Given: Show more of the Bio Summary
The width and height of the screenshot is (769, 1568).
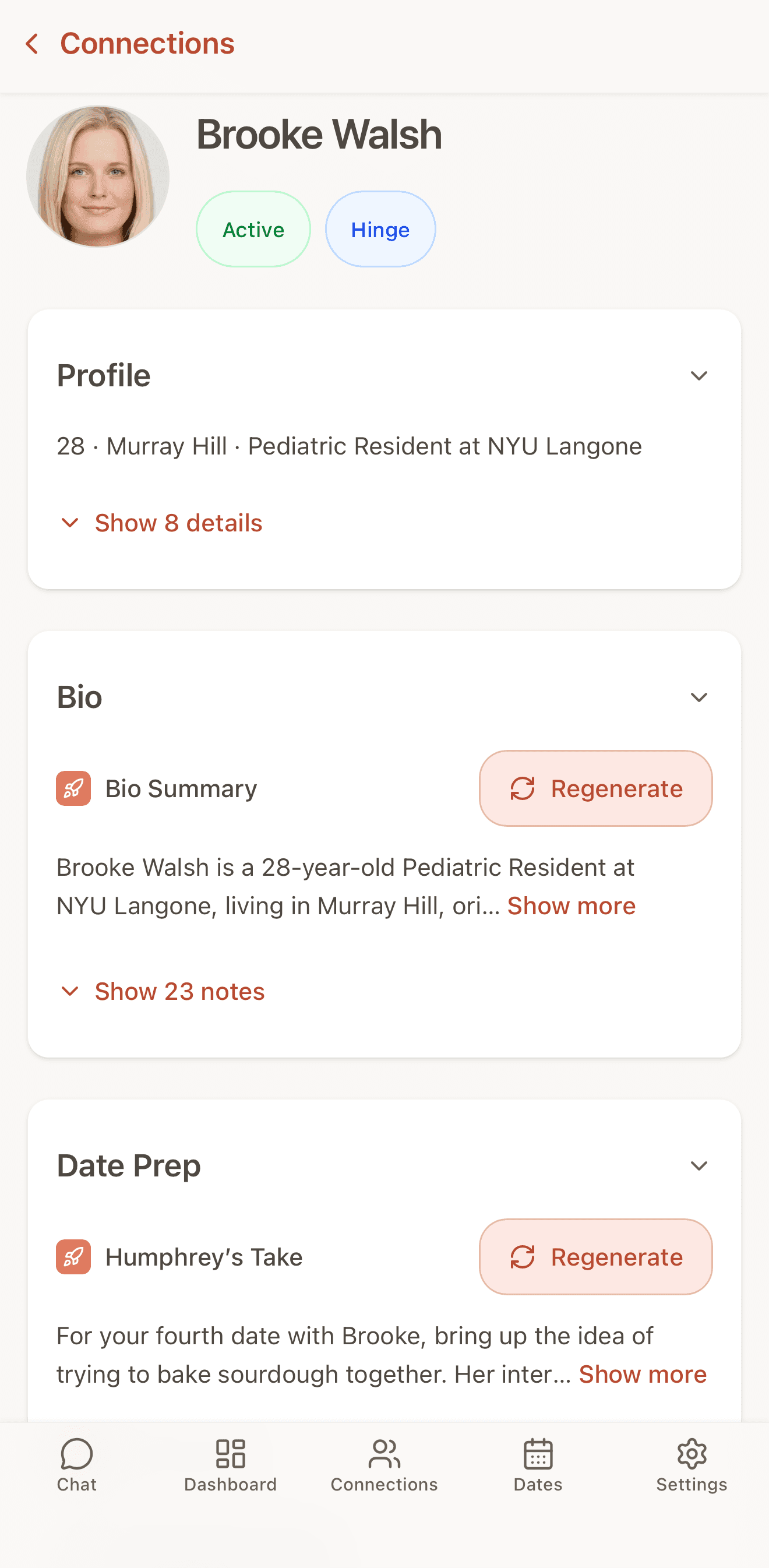Looking at the screenshot, I should tap(572, 905).
